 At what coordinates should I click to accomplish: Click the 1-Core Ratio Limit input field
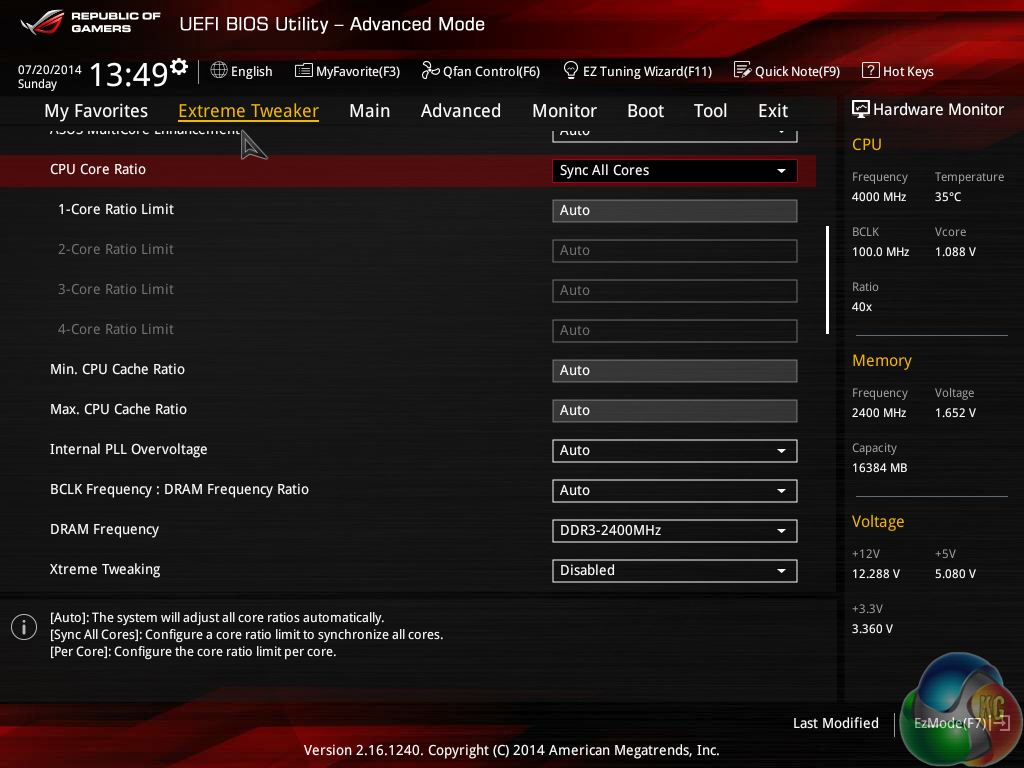(675, 210)
